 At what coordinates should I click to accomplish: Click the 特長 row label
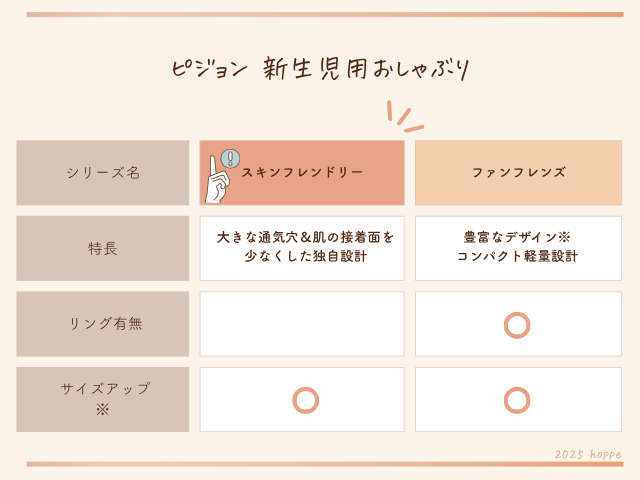pyautogui.click(x=103, y=248)
